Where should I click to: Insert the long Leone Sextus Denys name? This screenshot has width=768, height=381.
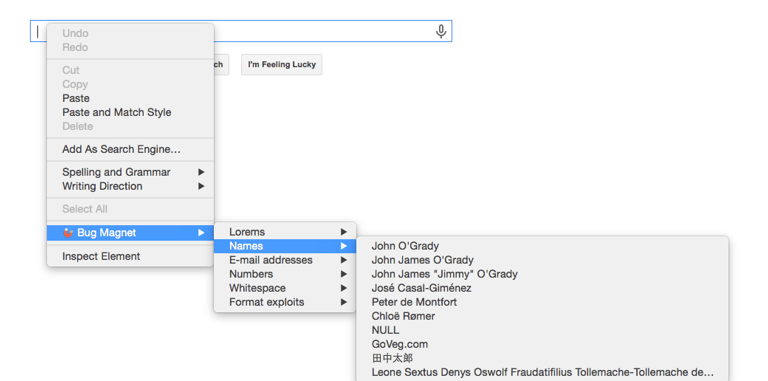(542, 372)
